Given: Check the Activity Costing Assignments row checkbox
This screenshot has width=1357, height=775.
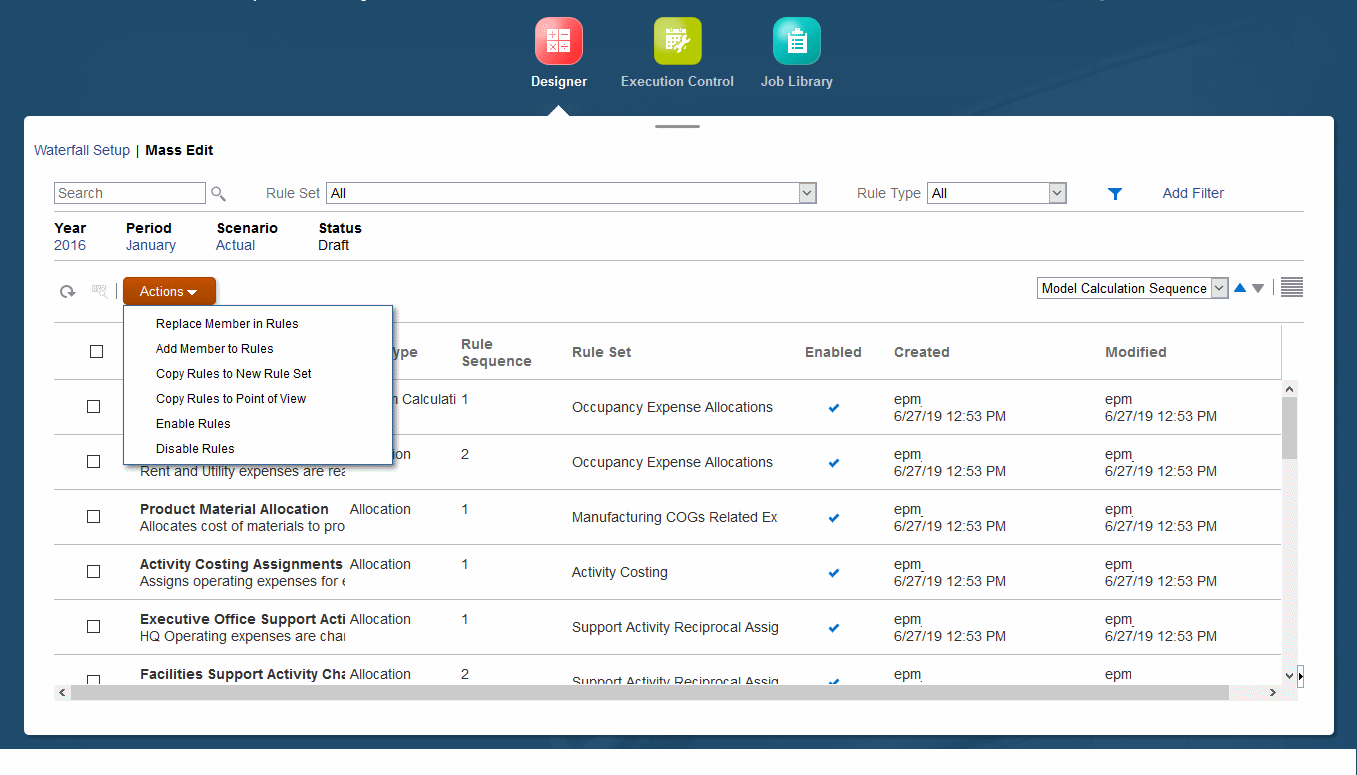Looking at the screenshot, I should click(x=93, y=572).
